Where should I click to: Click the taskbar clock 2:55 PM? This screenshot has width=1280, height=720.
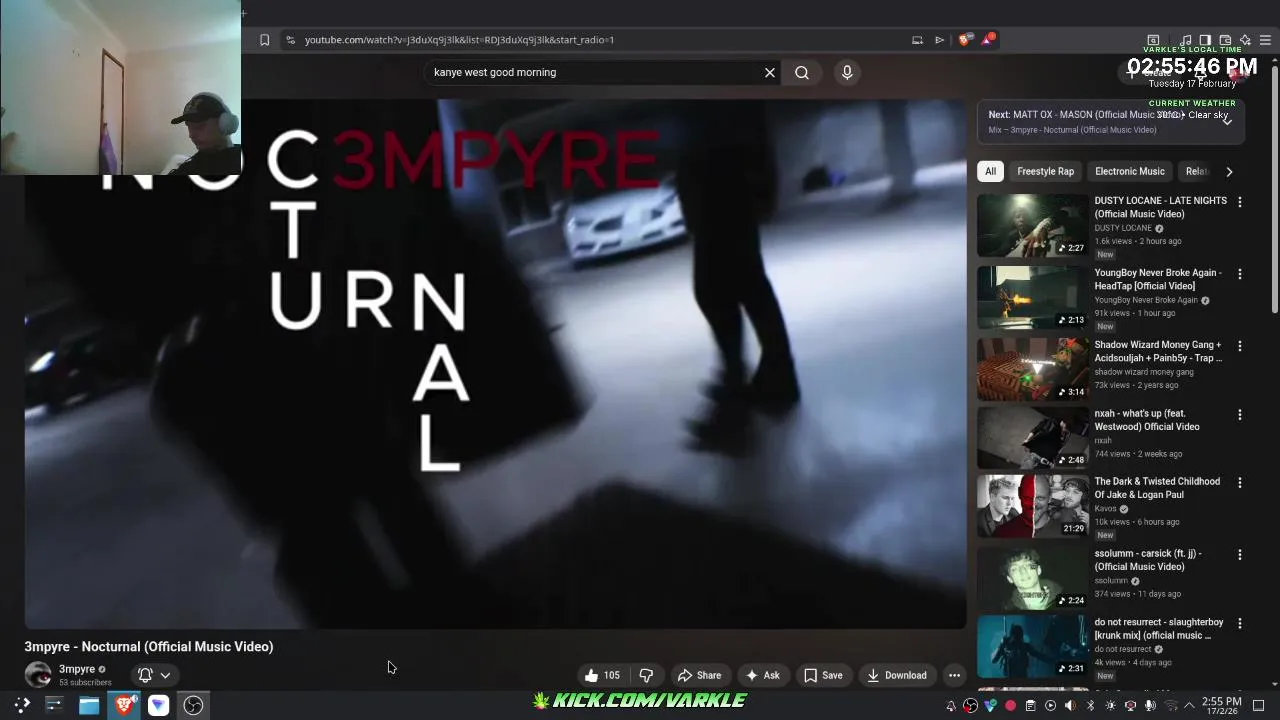tap(1221, 706)
